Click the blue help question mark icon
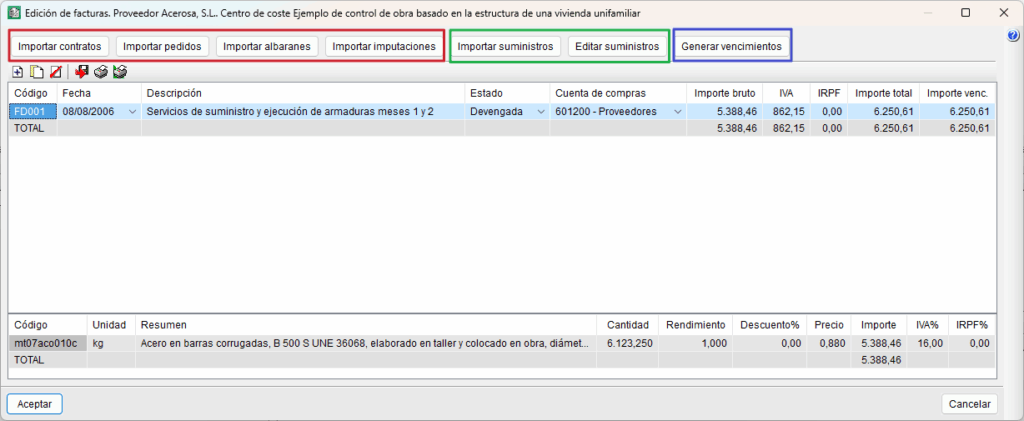The height and width of the screenshot is (421, 1024). tap(1014, 37)
